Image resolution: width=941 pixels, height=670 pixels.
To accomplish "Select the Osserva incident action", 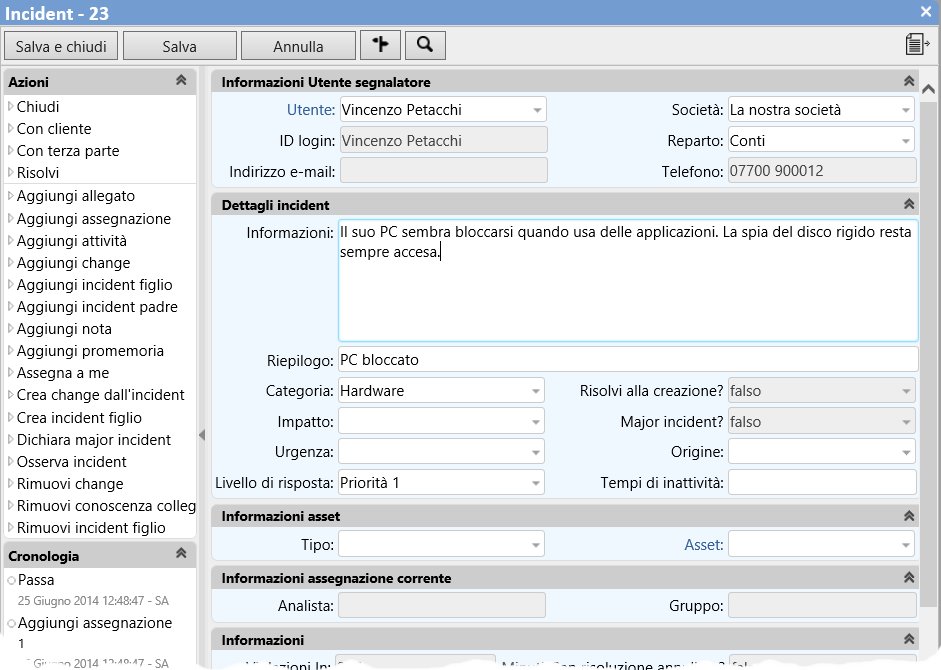I will pyautogui.click(x=71, y=462).
